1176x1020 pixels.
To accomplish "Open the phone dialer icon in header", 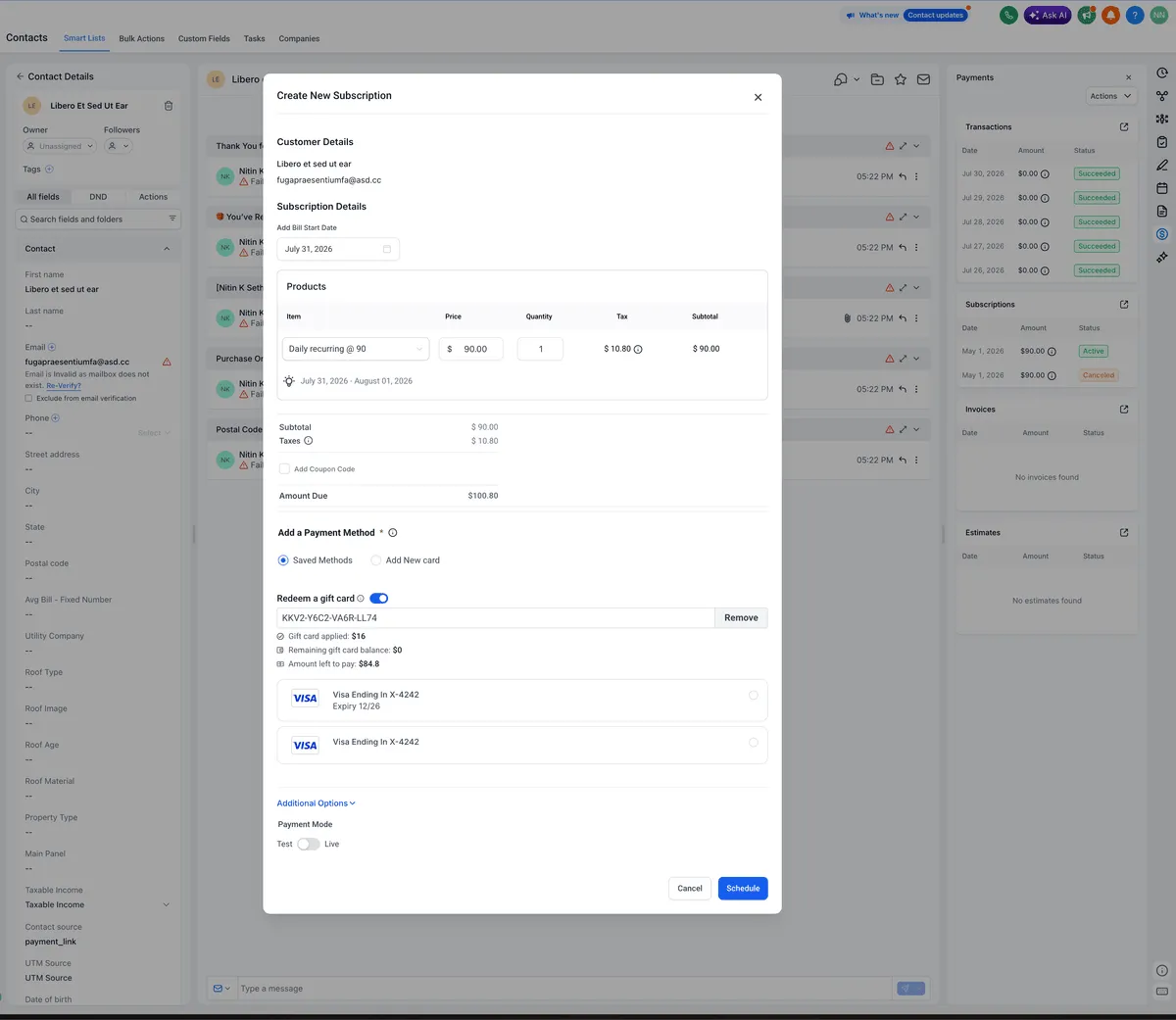I will (x=1008, y=16).
